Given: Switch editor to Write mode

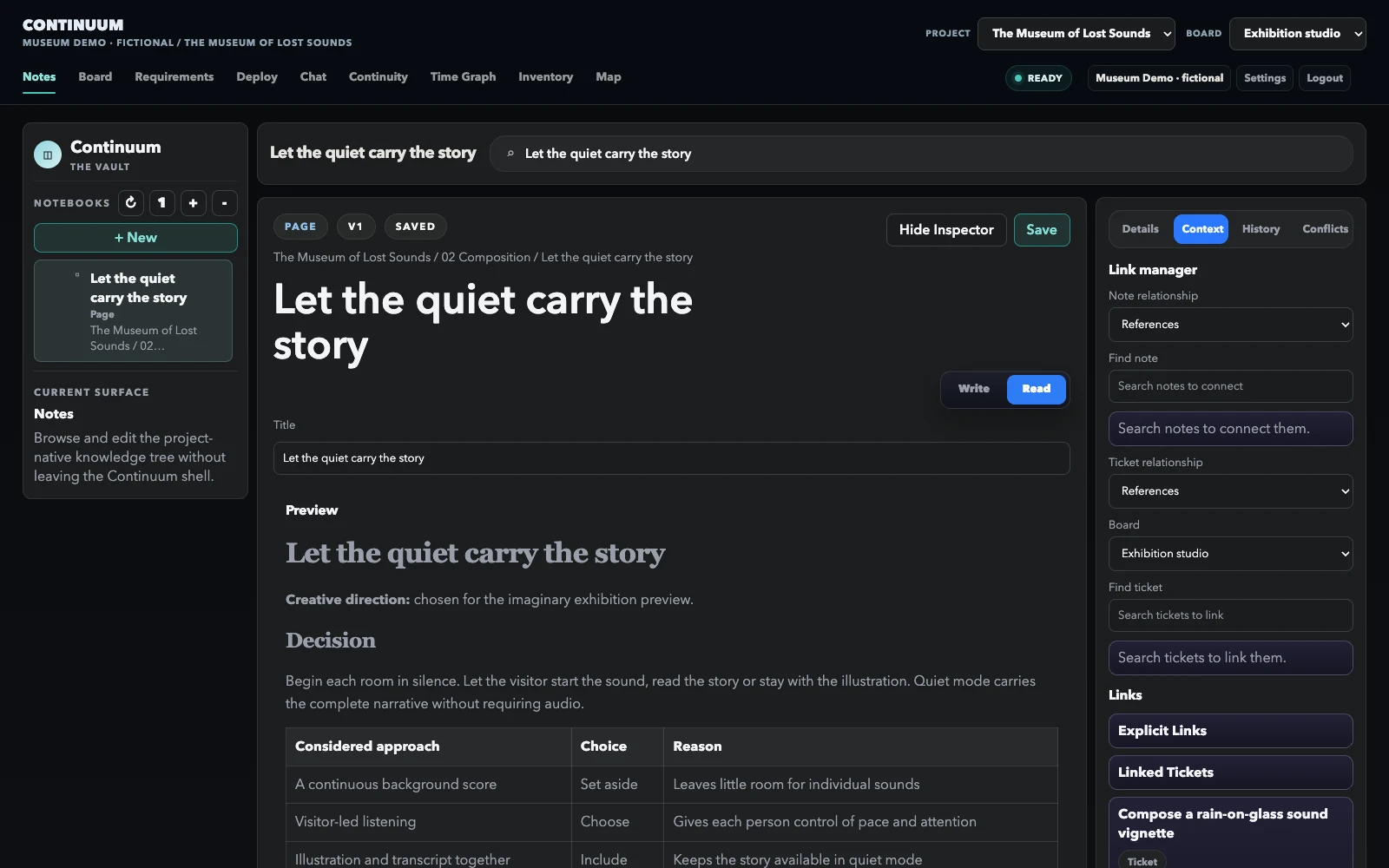Looking at the screenshot, I should tap(973, 389).
